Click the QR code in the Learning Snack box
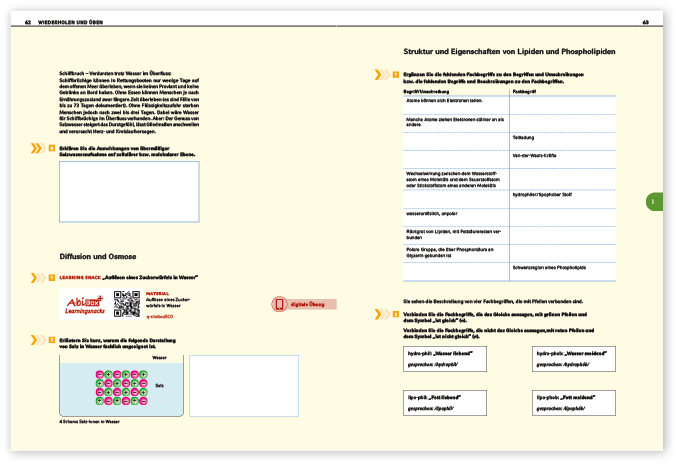The image size is (677, 465). pos(127,304)
